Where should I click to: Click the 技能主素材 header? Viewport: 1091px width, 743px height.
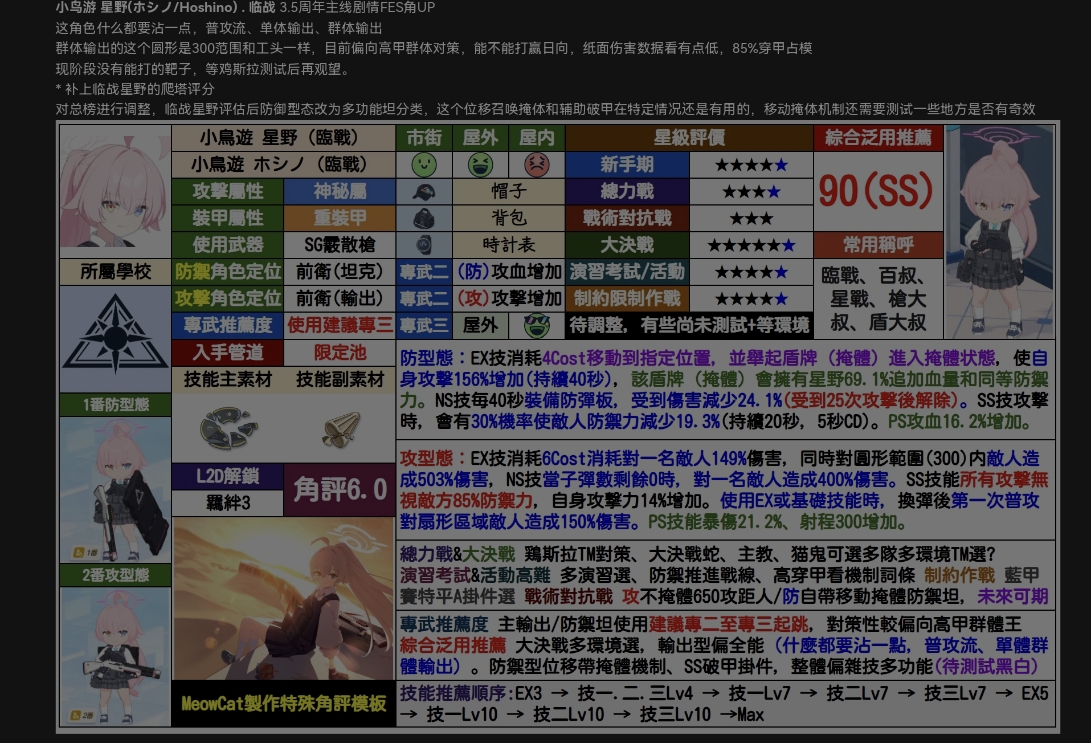point(228,379)
